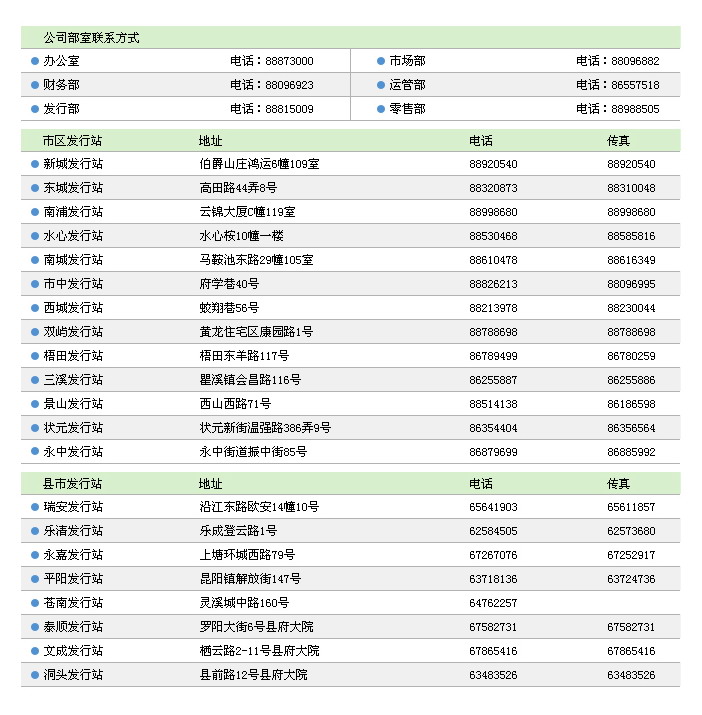Click the 传真 column header in 市区 table
The height and width of the screenshot is (715, 702).
tap(619, 141)
